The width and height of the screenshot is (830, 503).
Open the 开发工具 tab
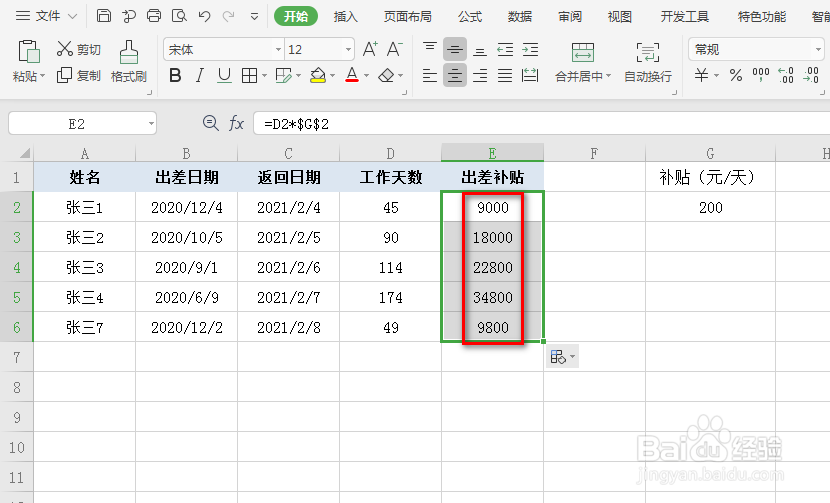point(684,16)
